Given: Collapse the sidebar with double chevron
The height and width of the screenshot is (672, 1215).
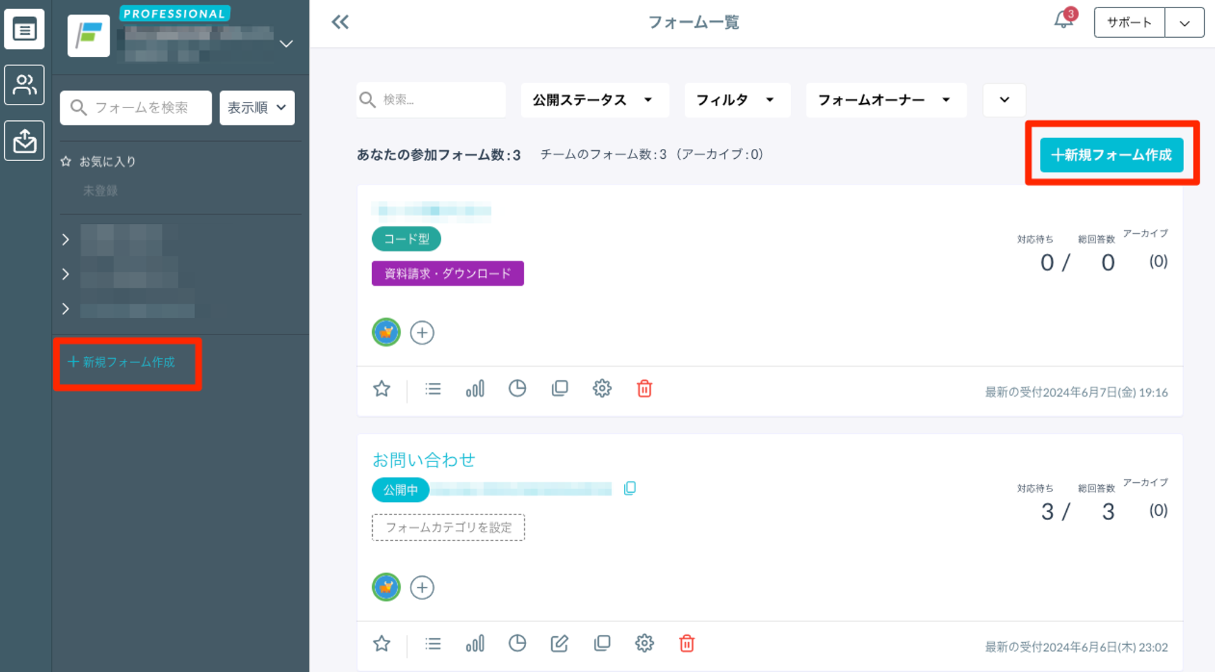Looking at the screenshot, I should click(x=340, y=22).
